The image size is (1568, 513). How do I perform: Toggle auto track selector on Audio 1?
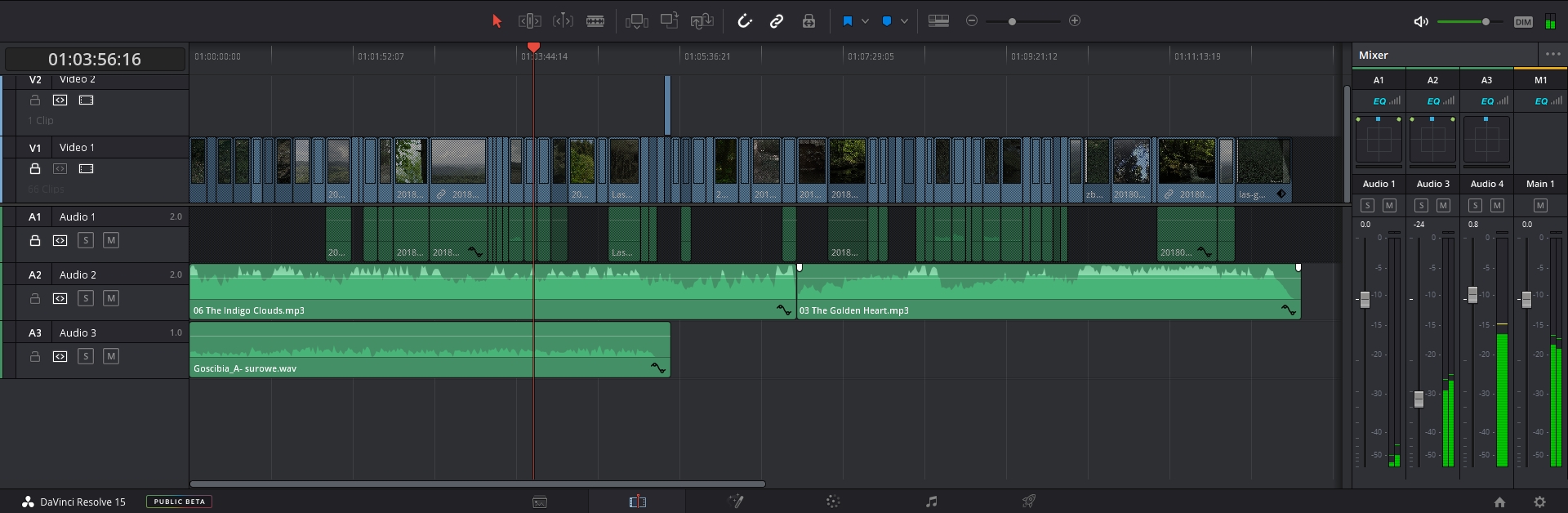tap(60, 240)
